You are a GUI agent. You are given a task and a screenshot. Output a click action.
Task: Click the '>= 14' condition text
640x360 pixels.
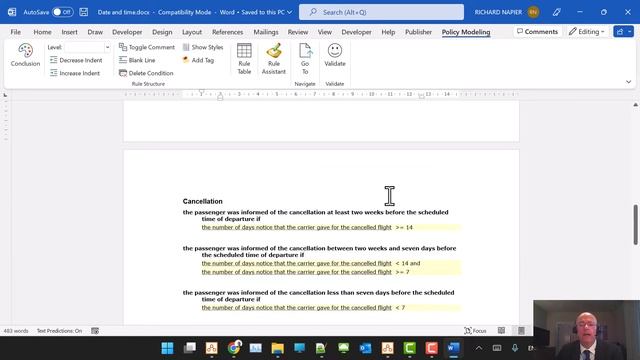coord(404,227)
